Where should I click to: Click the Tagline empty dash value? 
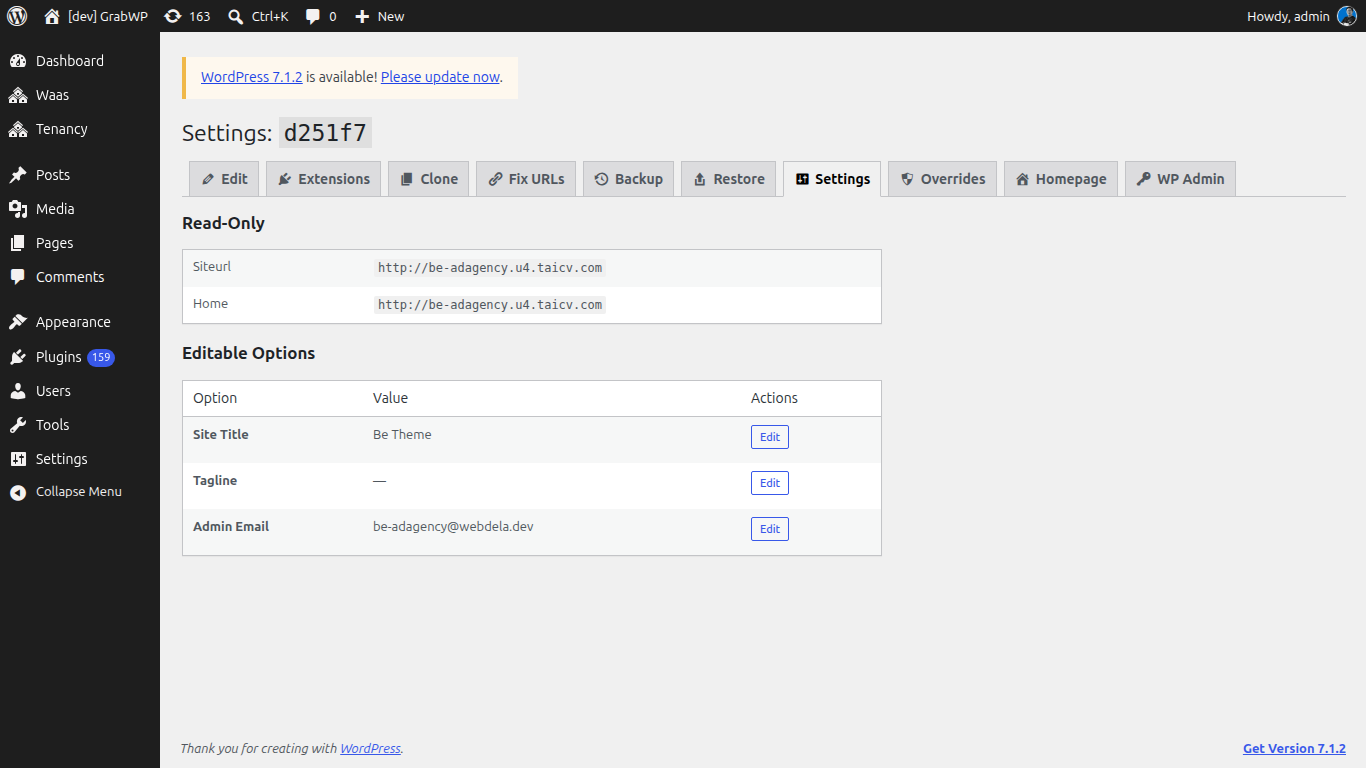[379, 481]
